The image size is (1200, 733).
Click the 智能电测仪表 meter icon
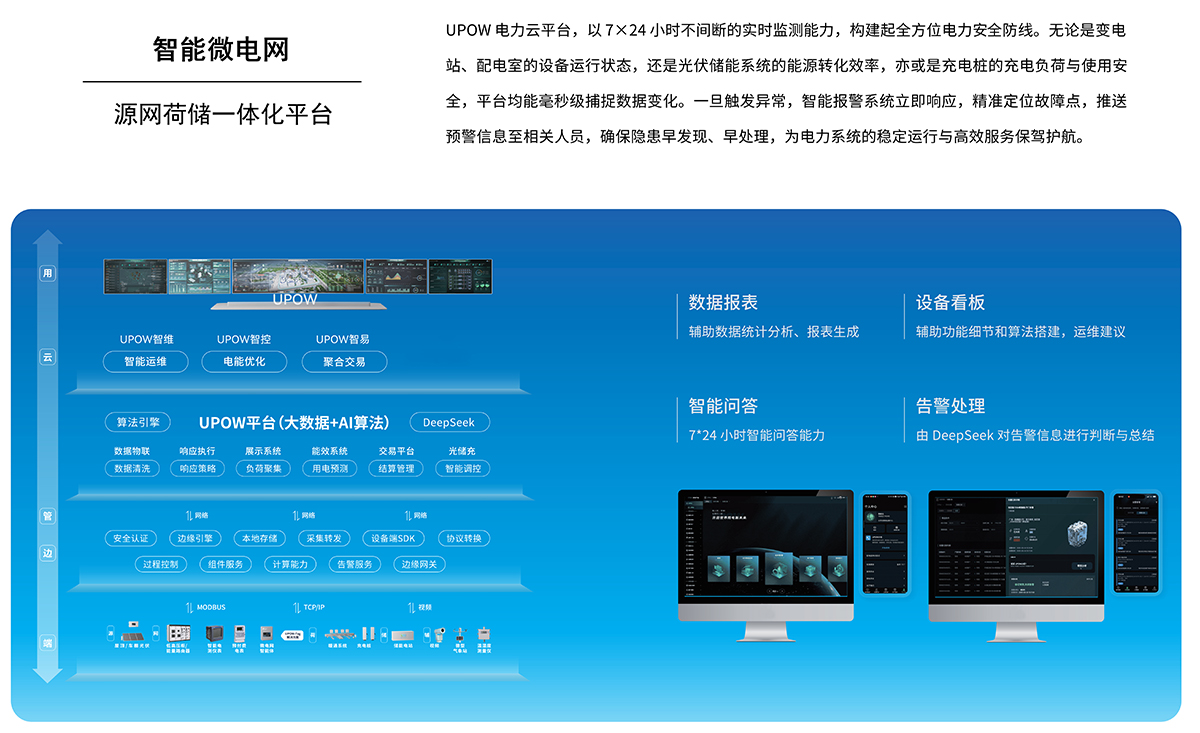(x=214, y=634)
